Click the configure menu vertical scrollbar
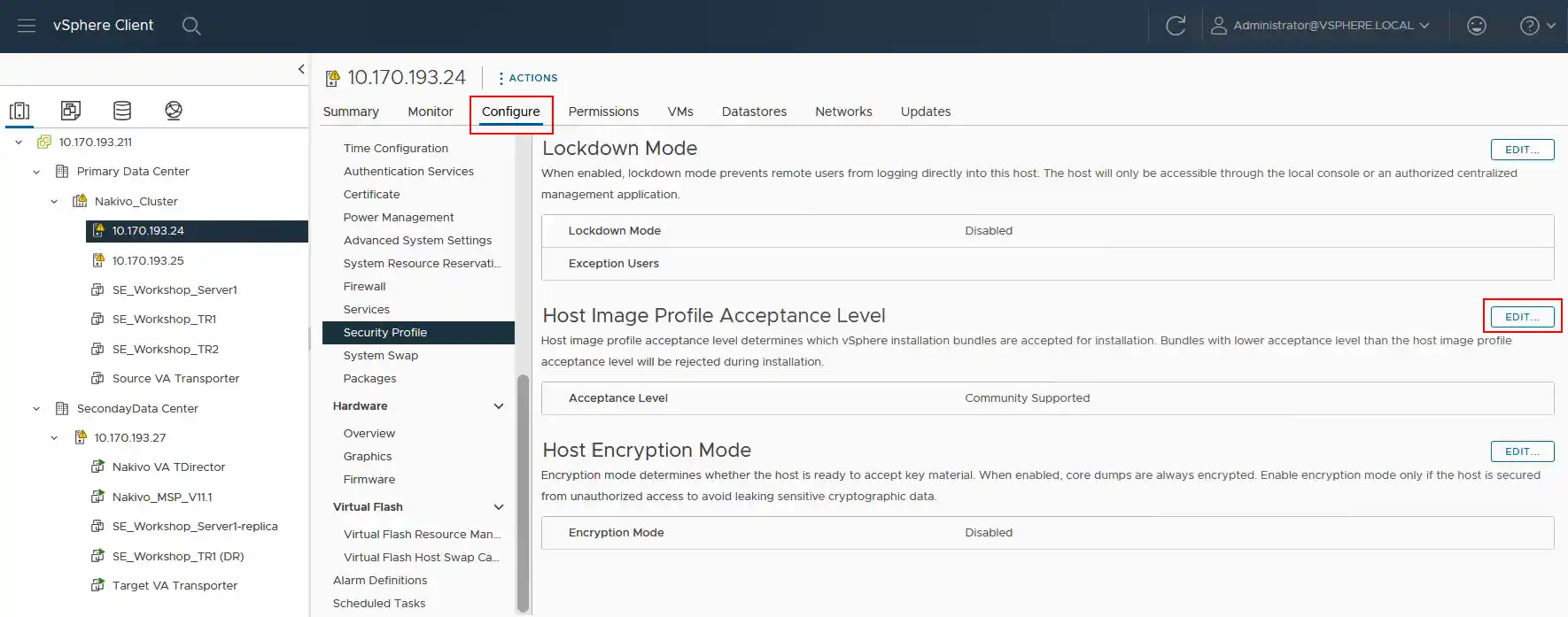Viewport: 1568px width, 617px height. click(523, 494)
